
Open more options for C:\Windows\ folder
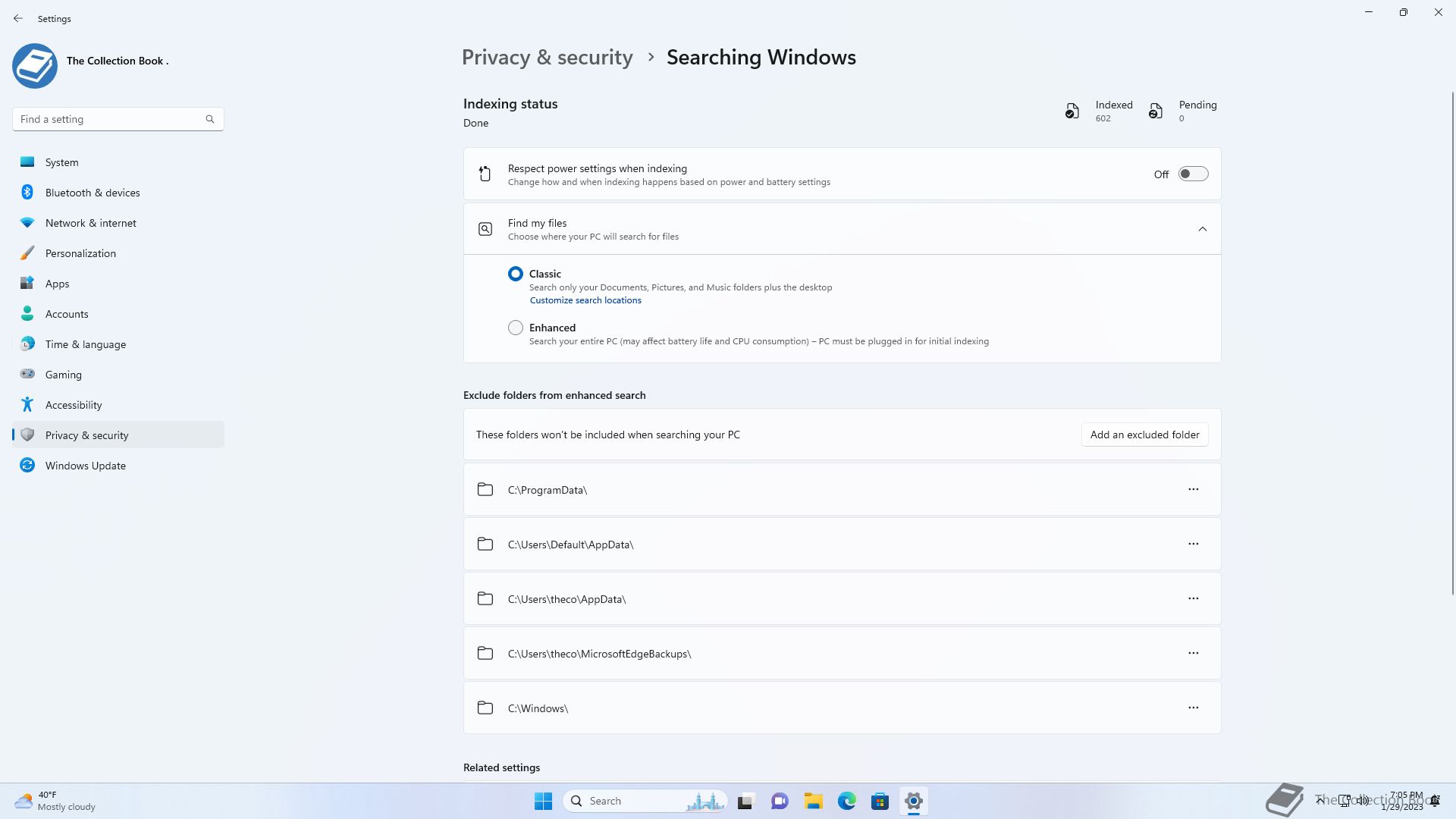click(x=1194, y=708)
